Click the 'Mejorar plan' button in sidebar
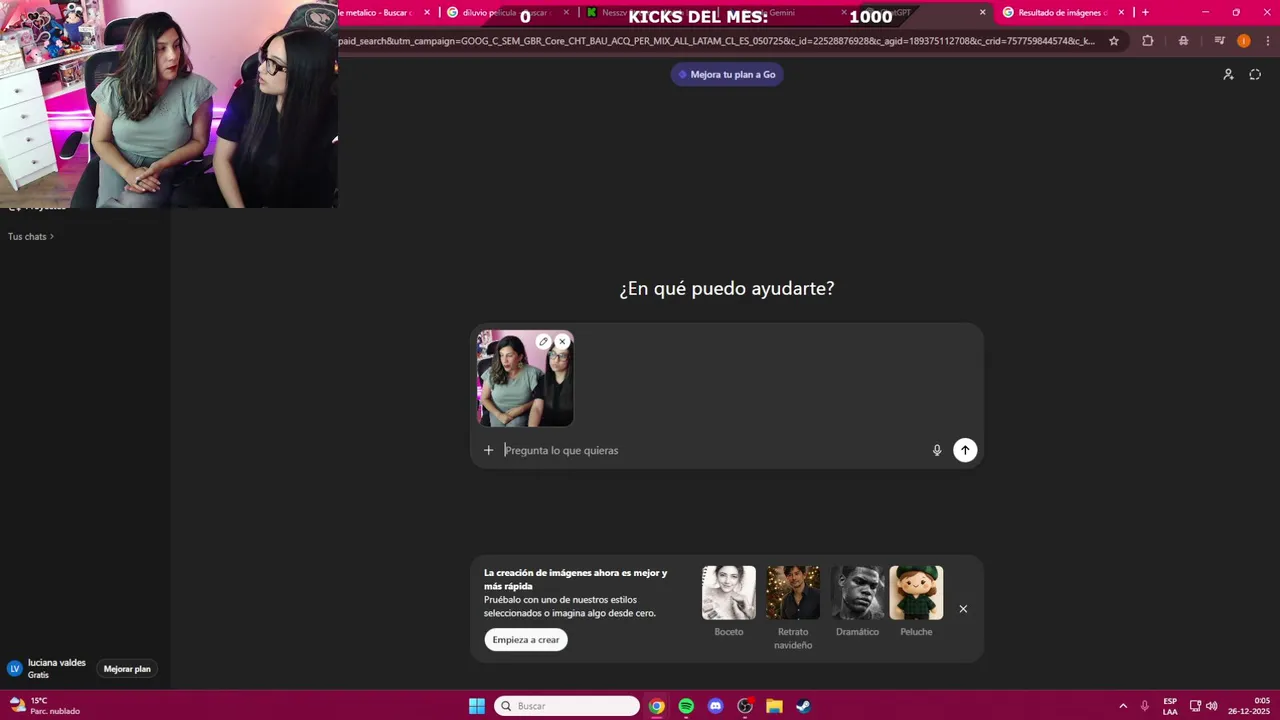This screenshot has height=720, width=1280. [x=127, y=669]
